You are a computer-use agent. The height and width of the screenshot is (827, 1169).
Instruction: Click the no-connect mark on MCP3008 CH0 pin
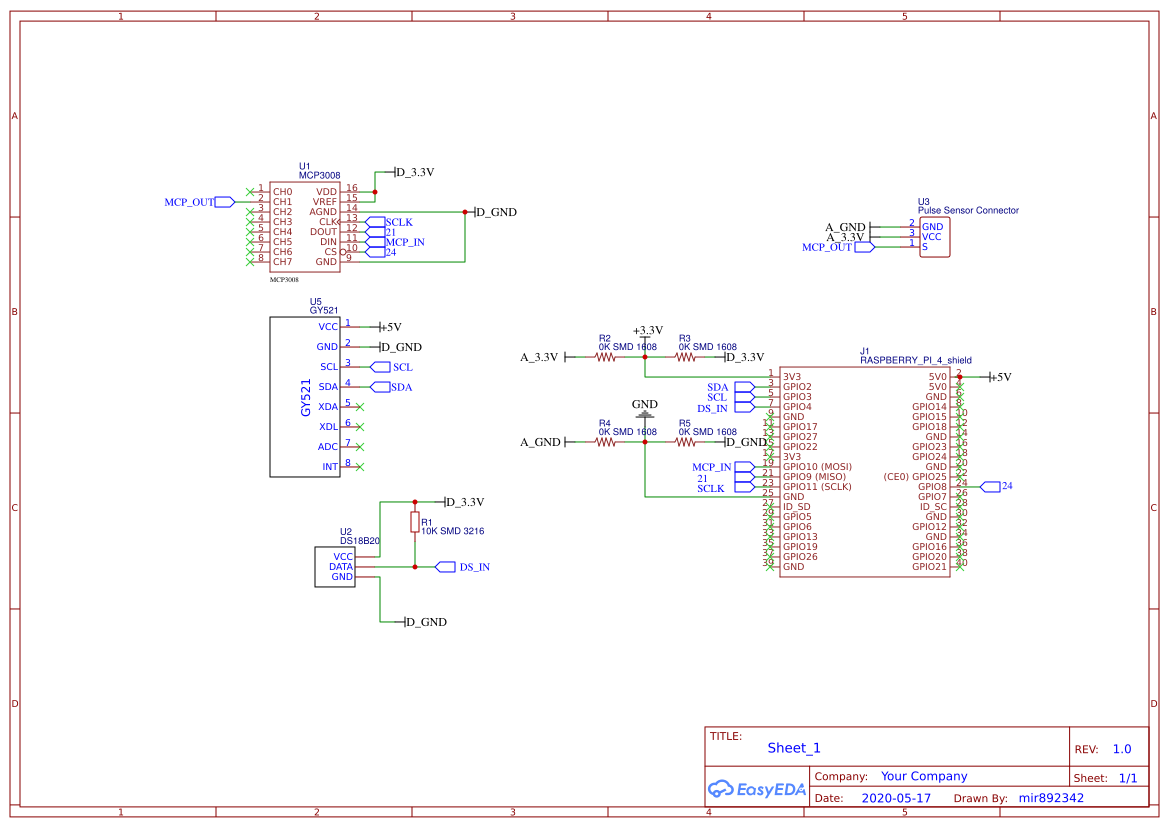[250, 192]
